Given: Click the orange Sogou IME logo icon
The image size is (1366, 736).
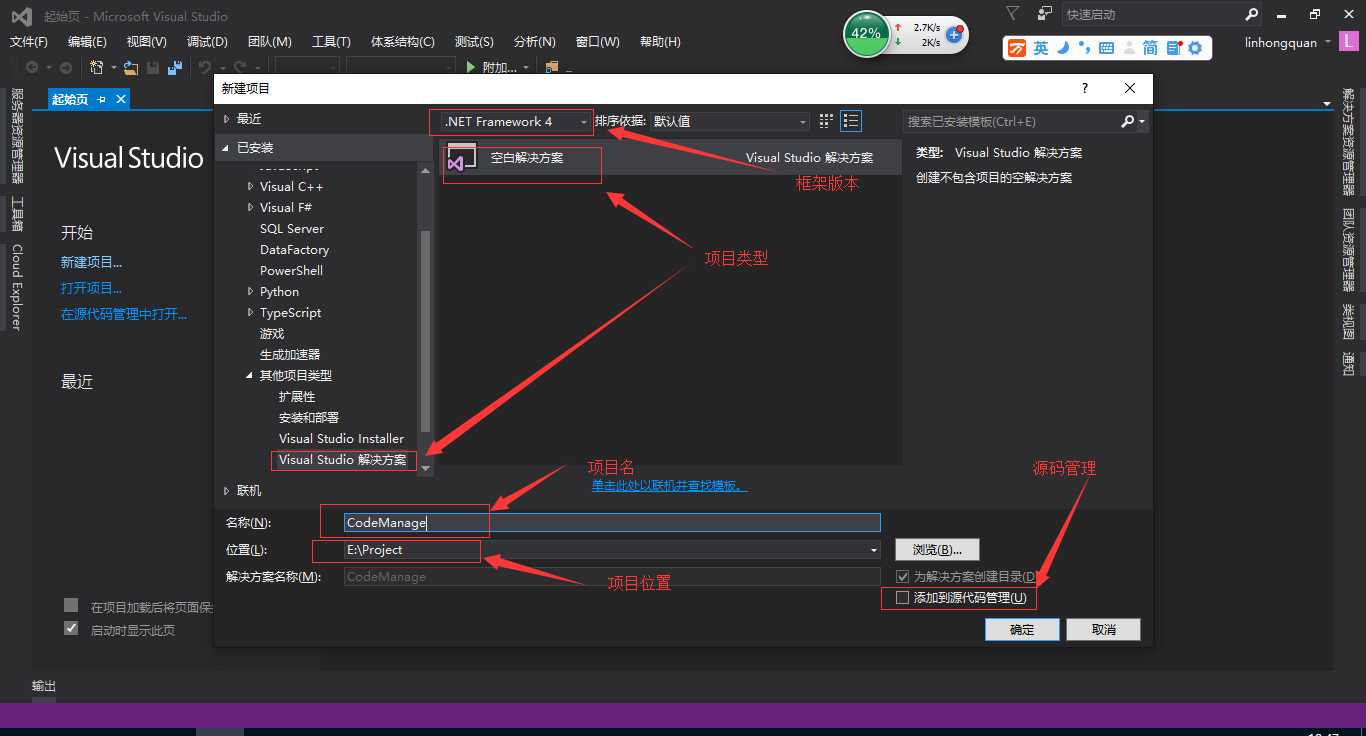Looking at the screenshot, I should [x=1017, y=48].
